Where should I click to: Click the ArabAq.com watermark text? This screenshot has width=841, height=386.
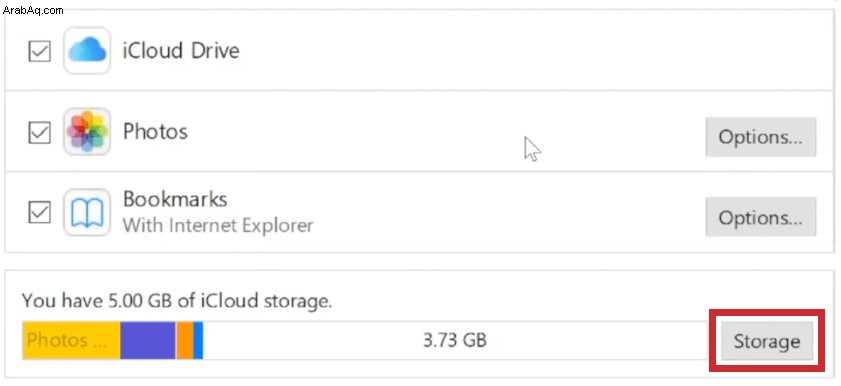coord(33,10)
